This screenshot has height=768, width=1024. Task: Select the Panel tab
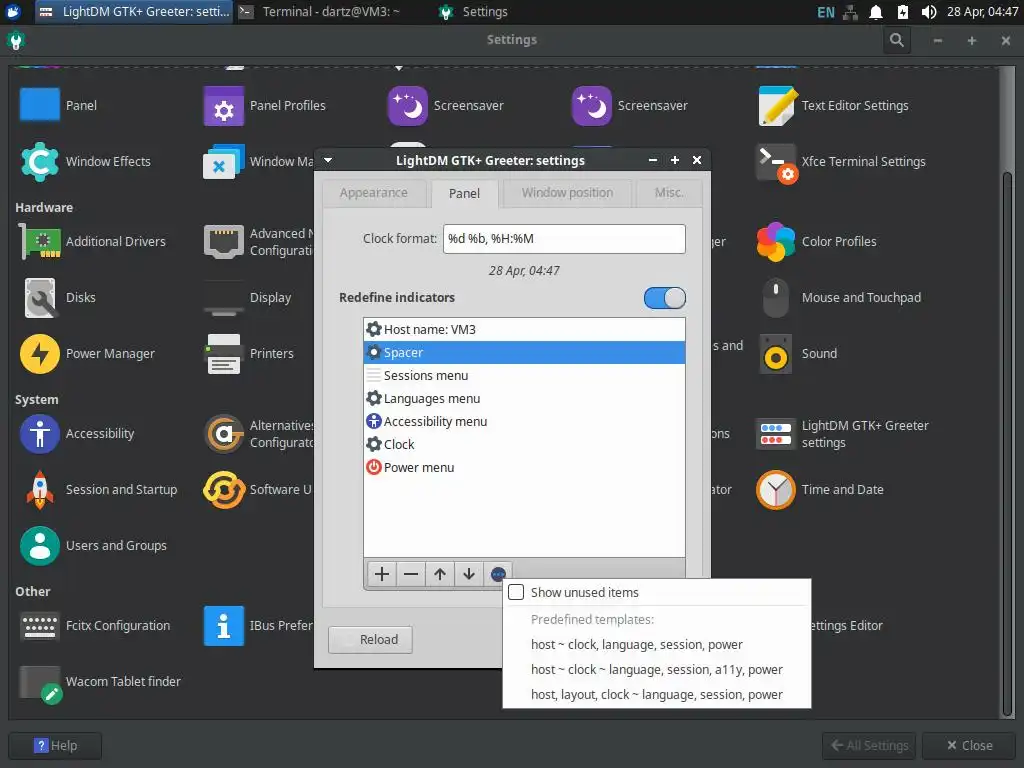(x=464, y=193)
